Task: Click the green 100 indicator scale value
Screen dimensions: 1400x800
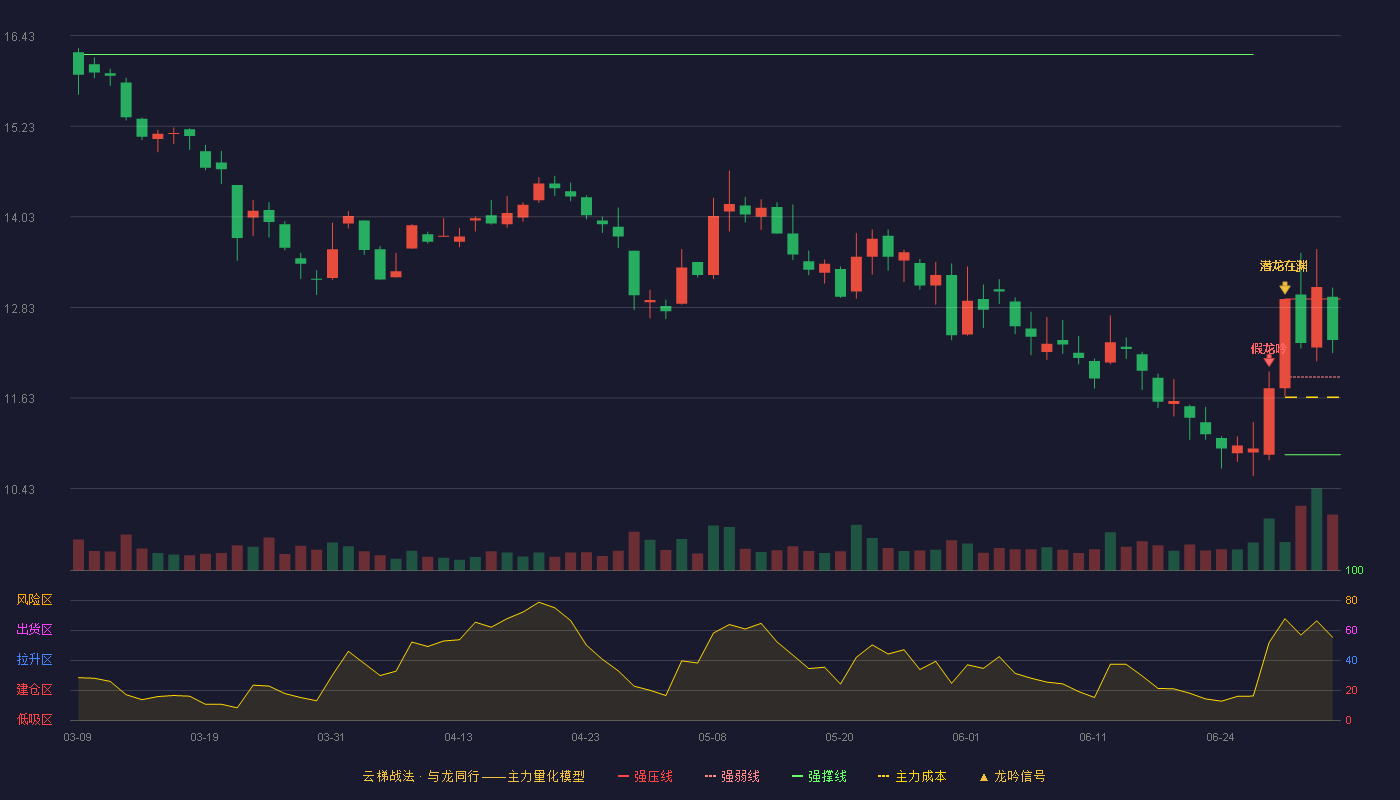Action: 1354,571
